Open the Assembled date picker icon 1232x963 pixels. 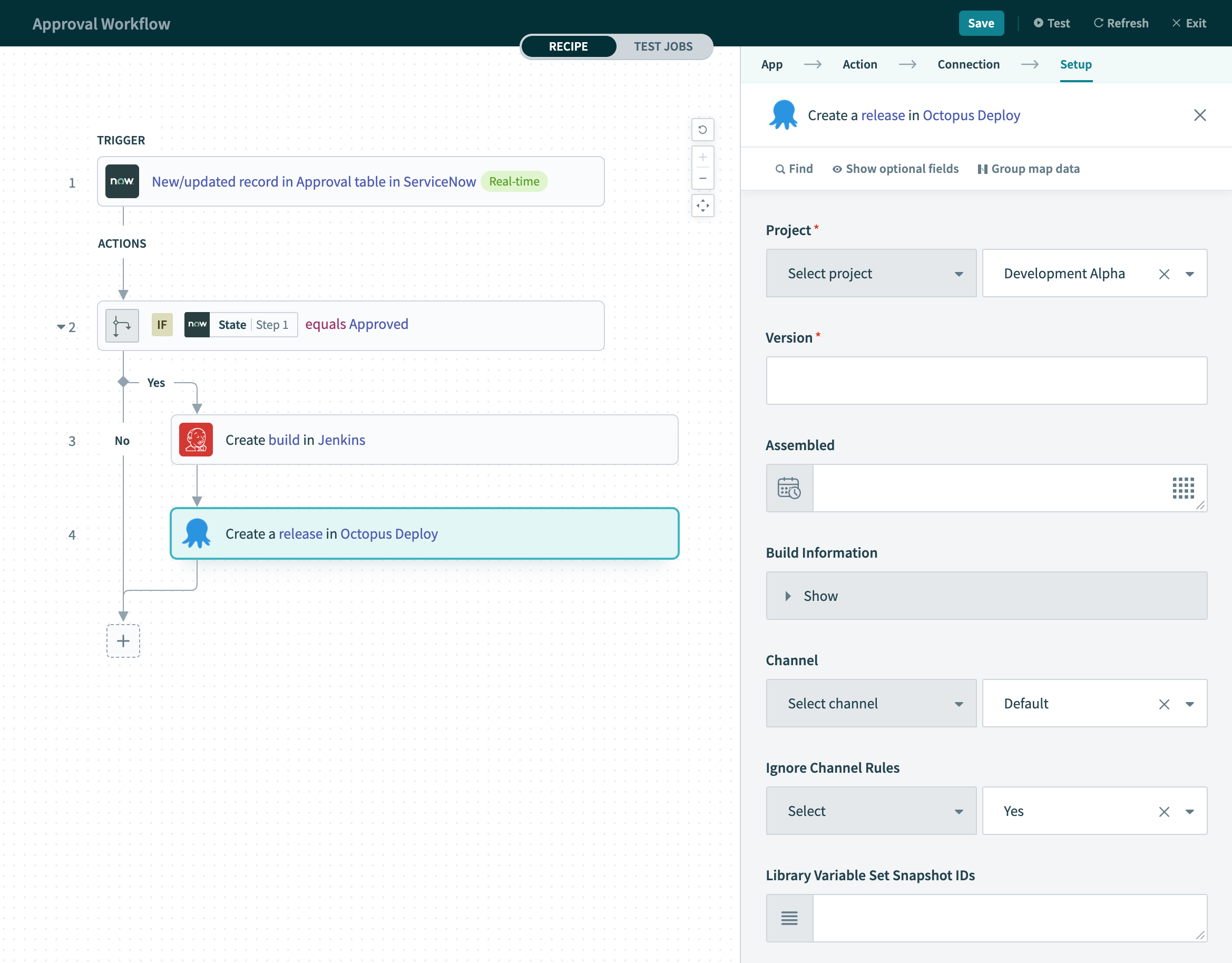click(789, 488)
